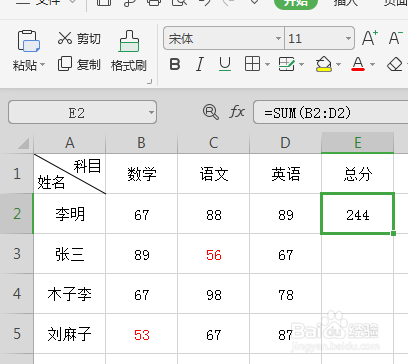This screenshot has width=408, height=364.
Task: Select the red score 53 cell
Action: point(142,334)
